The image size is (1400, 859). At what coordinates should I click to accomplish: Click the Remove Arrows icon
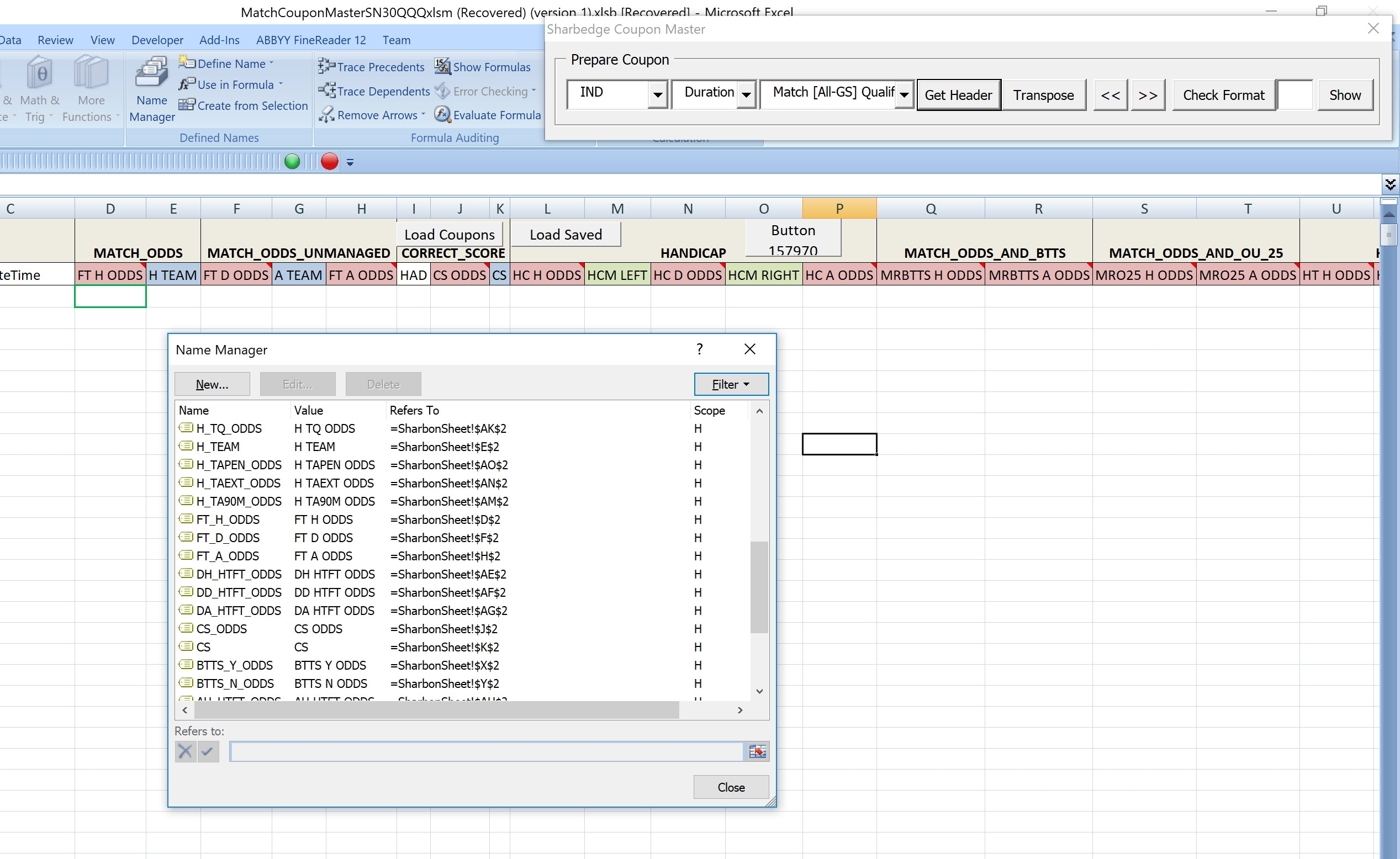click(326, 115)
